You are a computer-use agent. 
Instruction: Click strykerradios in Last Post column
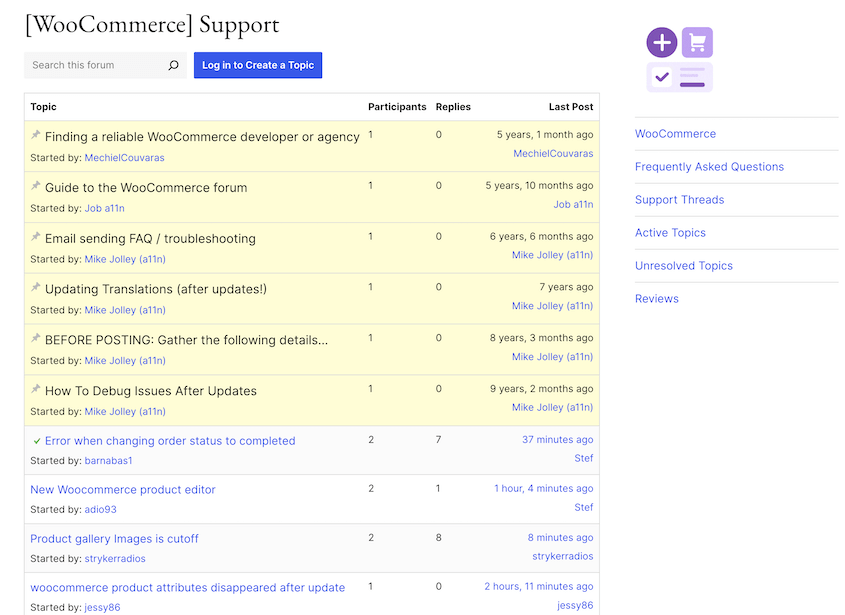coord(563,556)
